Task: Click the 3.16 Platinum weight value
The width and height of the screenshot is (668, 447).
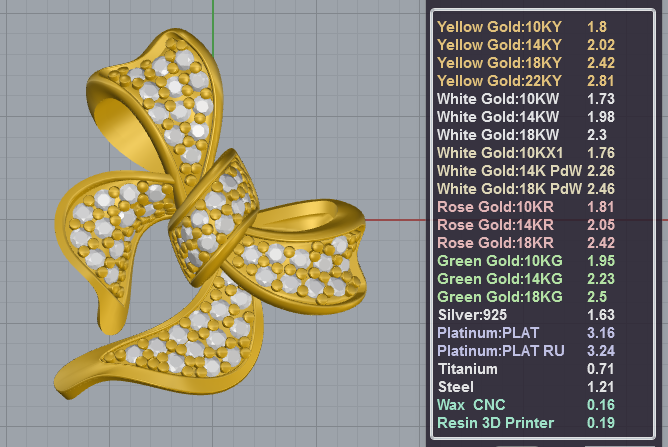Action: [x=601, y=333]
